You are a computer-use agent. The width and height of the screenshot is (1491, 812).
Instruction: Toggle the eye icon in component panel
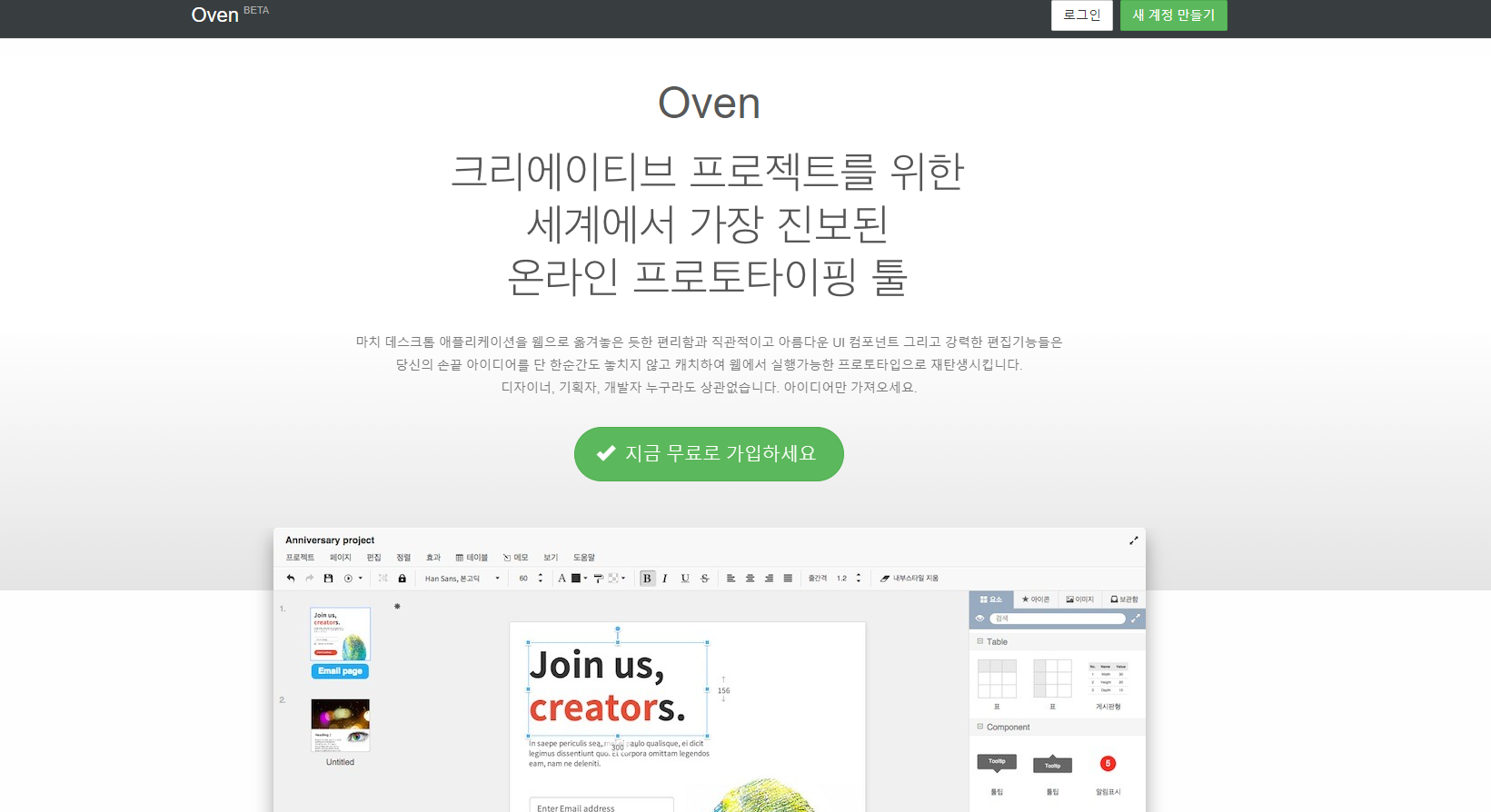(x=979, y=619)
